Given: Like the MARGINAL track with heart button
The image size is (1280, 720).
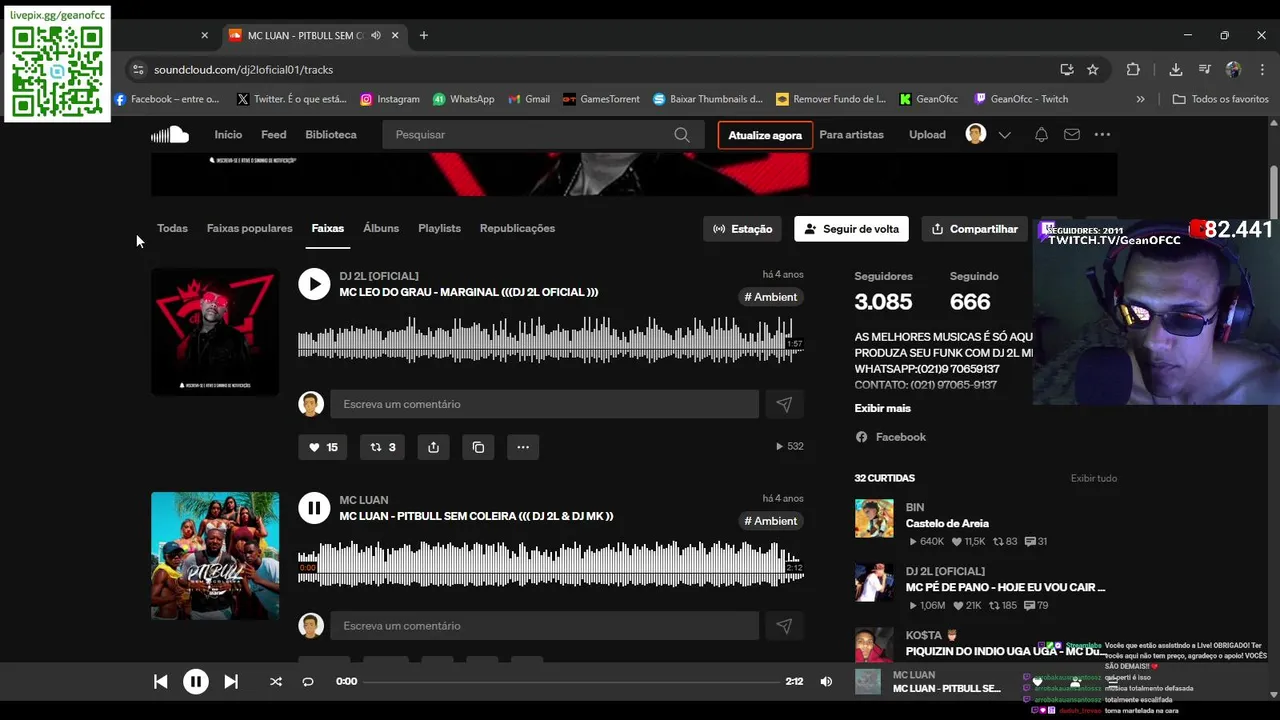Looking at the screenshot, I should (x=322, y=447).
